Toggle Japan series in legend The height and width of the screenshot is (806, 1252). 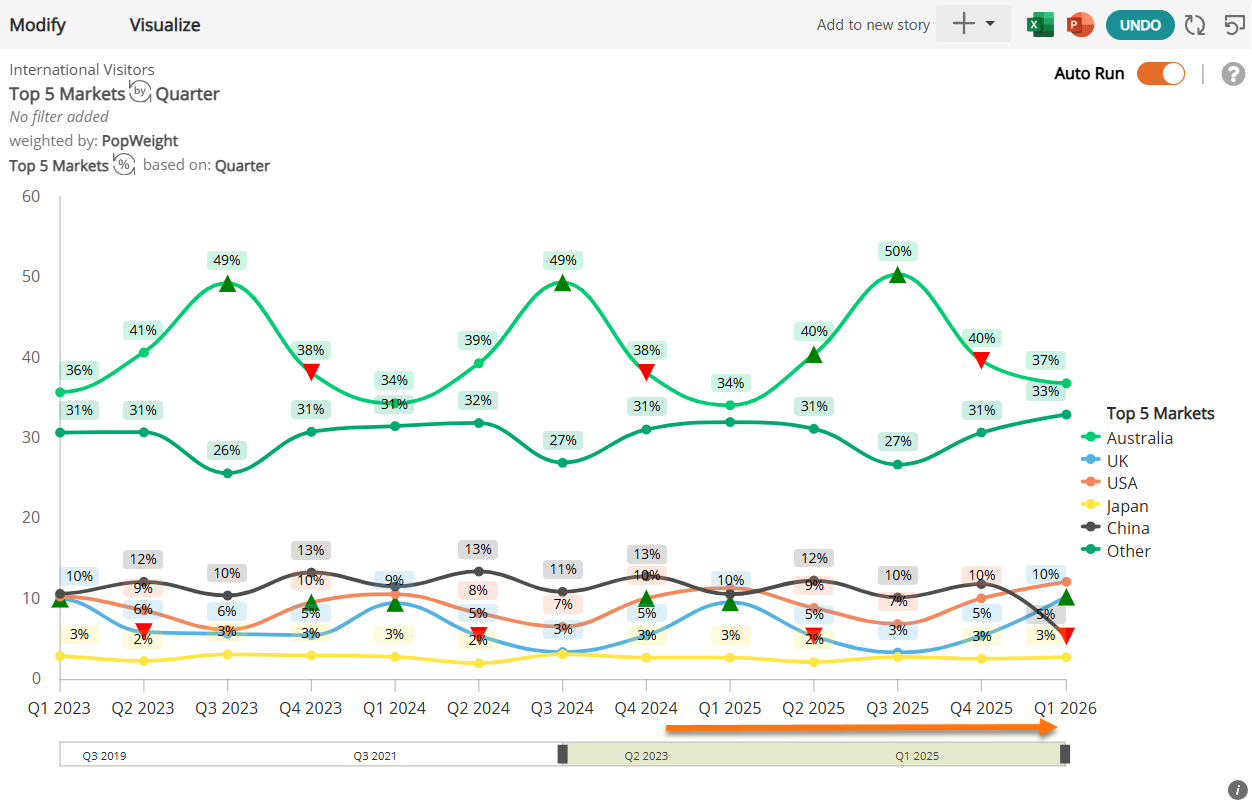click(1116, 506)
